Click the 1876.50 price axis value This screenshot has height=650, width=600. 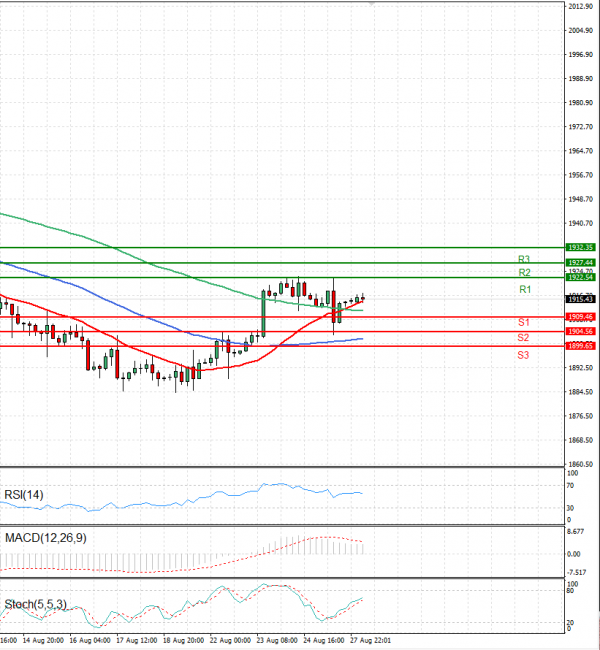click(x=581, y=416)
